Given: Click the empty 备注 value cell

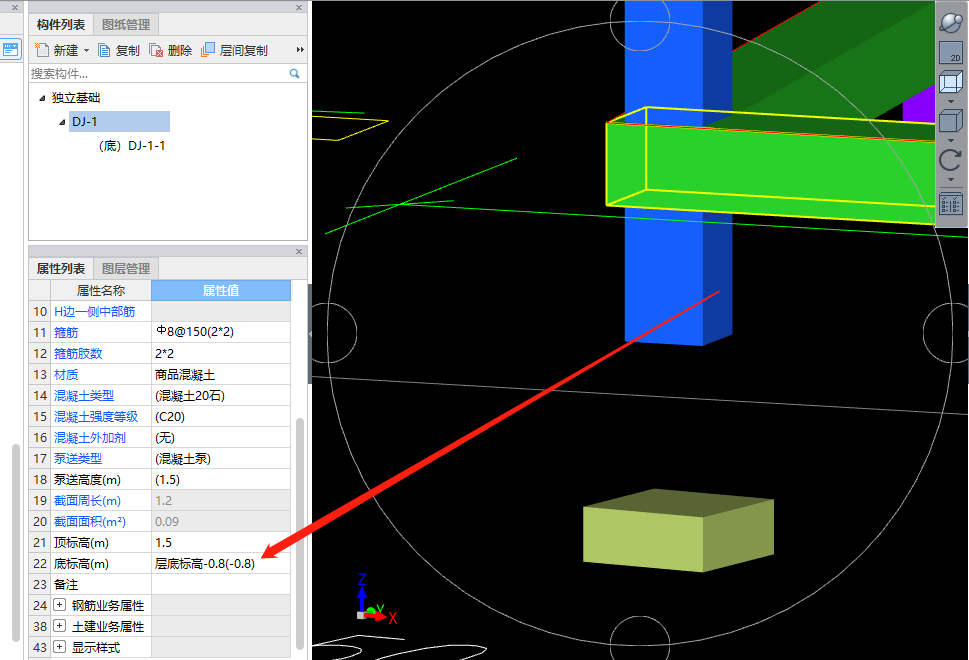Looking at the screenshot, I should coord(221,585).
